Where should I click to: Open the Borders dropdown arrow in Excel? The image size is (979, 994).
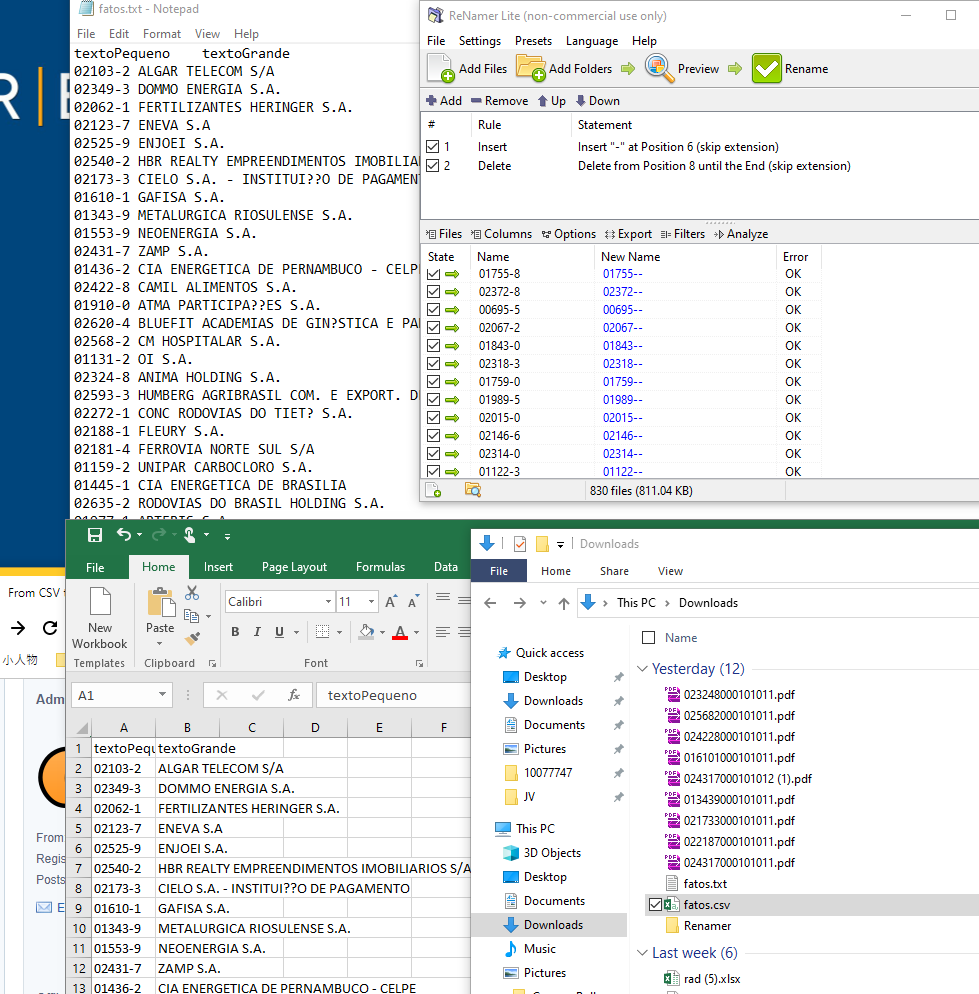tap(339, 632)
